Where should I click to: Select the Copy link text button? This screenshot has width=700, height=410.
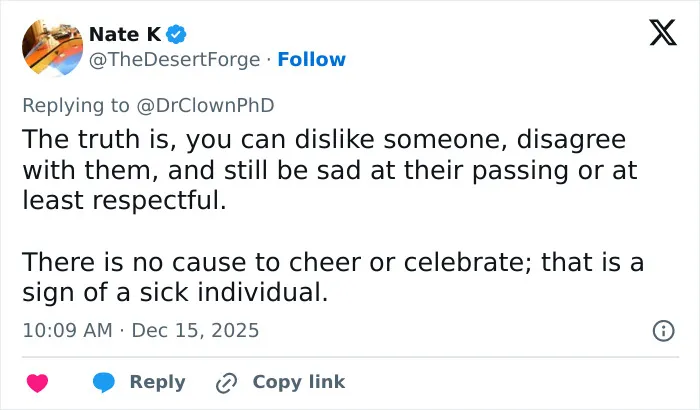click(299, 382)
